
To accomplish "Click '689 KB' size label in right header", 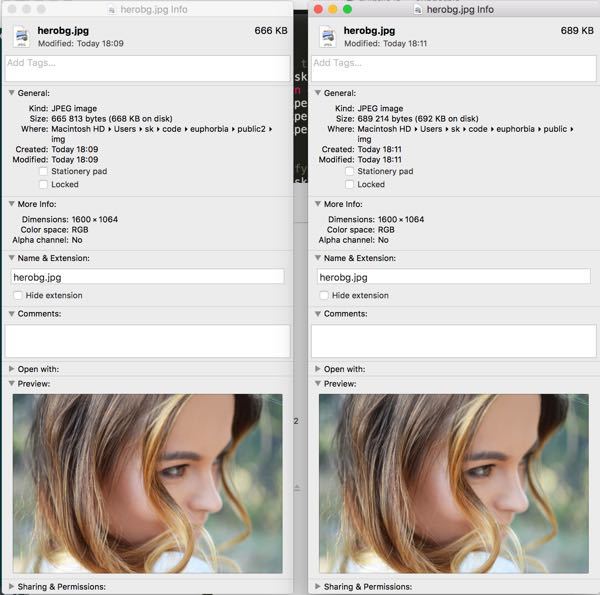I will pyautogui.click(x=577, y=31).
